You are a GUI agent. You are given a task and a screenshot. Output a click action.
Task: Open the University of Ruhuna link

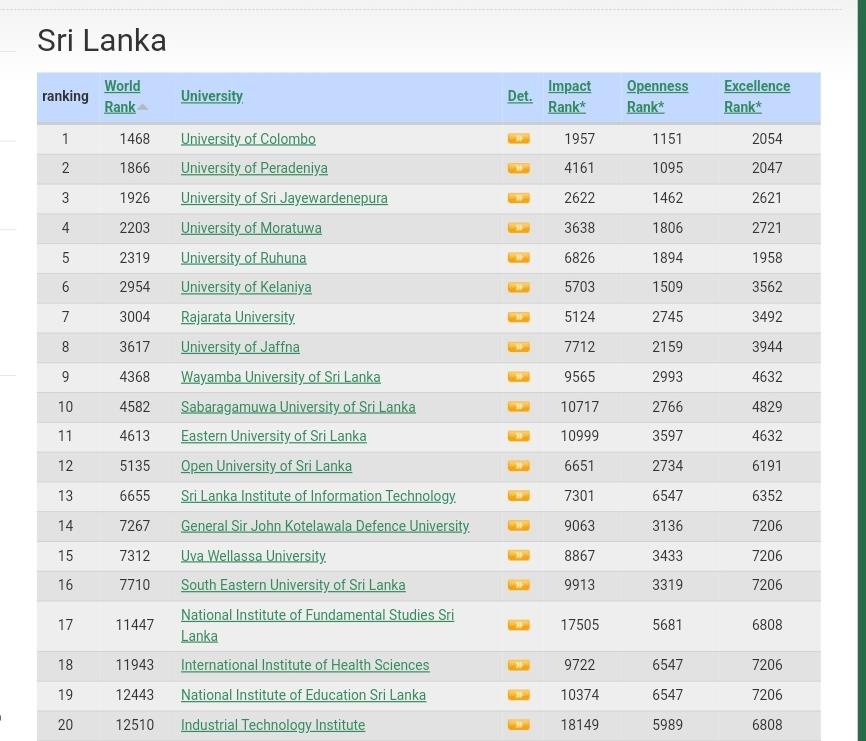(243, 258)
